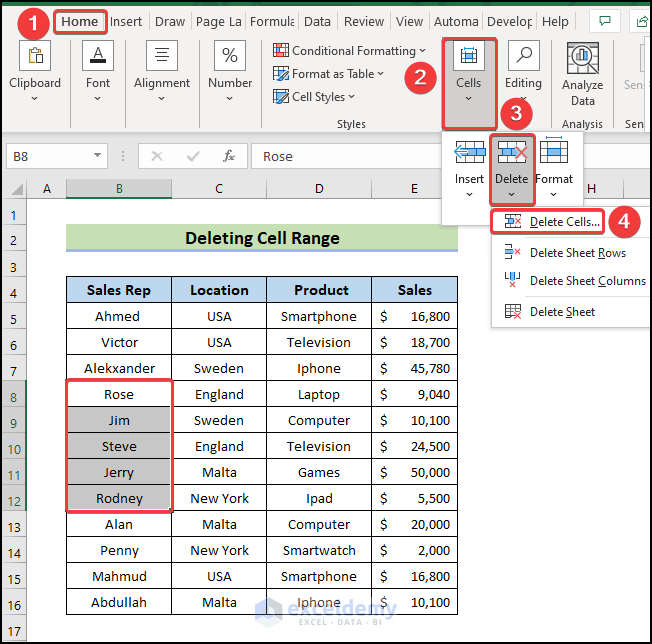Viewport: 652px width, 644px height.
Task: Click the Cells group icon
Action: click(x=469, y=55)
